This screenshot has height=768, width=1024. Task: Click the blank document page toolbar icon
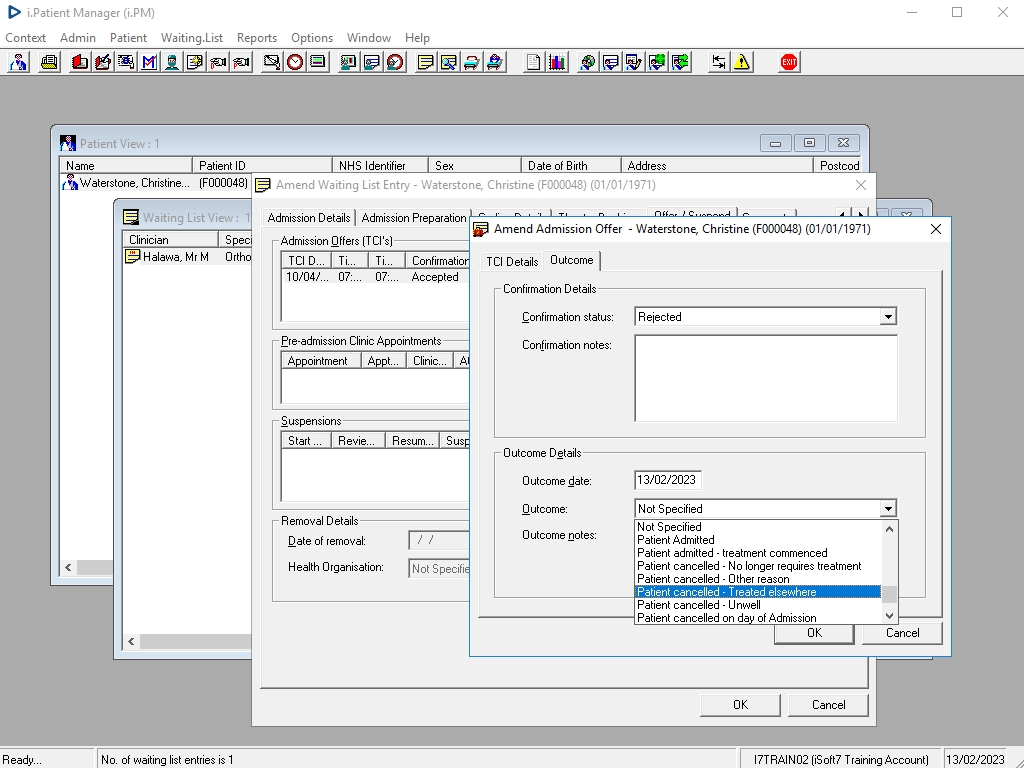coord(534,63)
